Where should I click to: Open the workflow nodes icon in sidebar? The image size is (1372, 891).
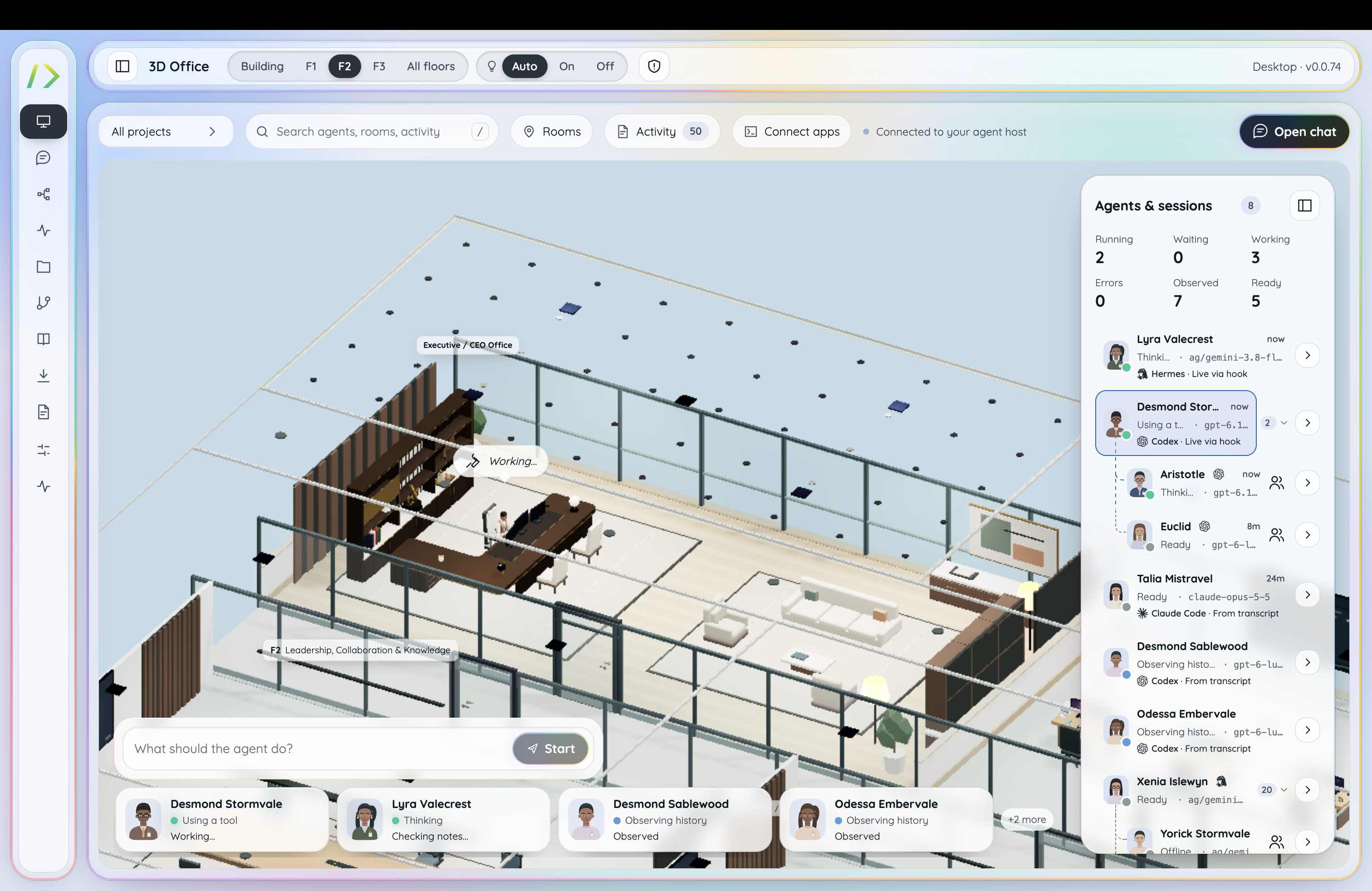pos(43,194)
